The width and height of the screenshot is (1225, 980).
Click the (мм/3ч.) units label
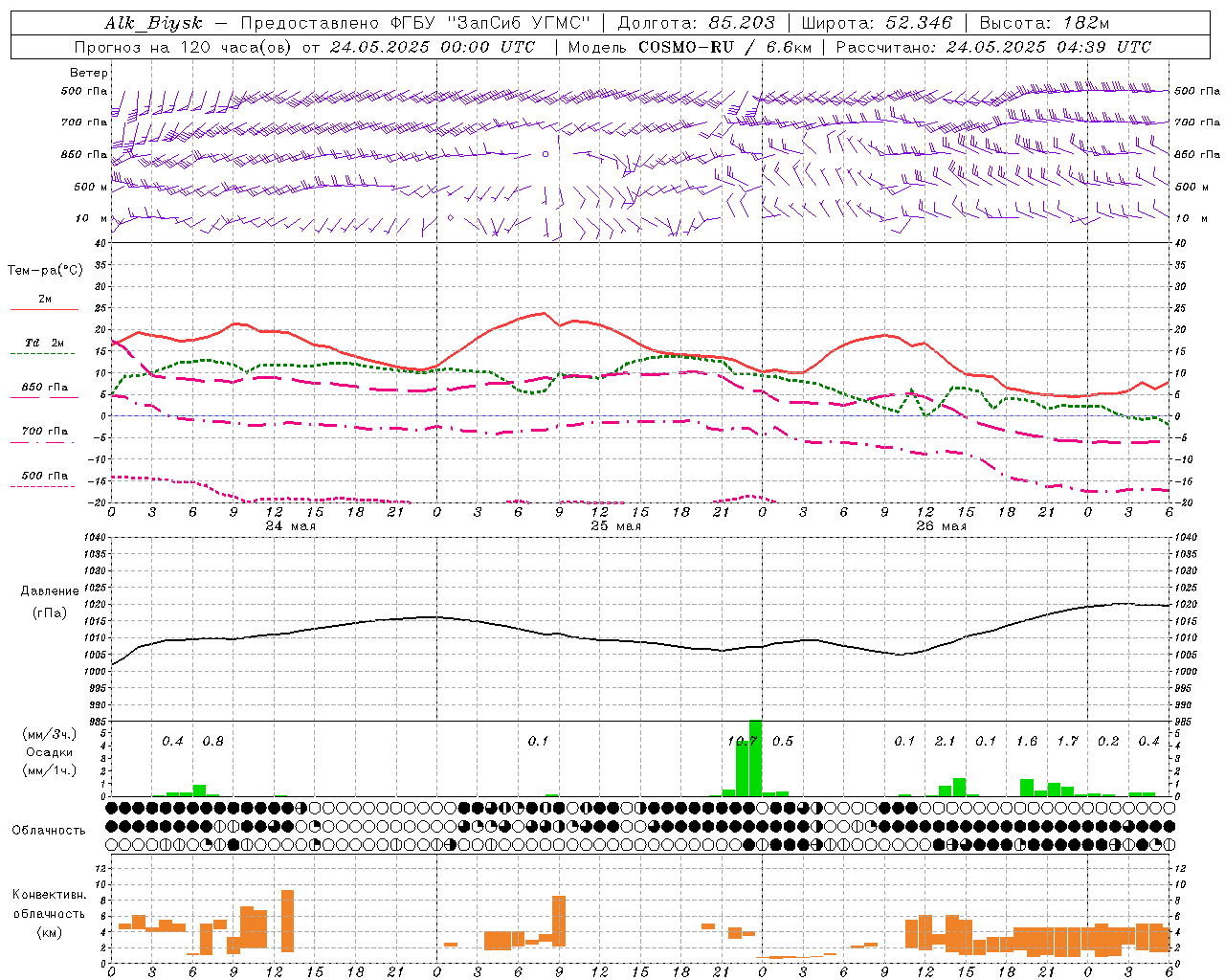[50, 735]
